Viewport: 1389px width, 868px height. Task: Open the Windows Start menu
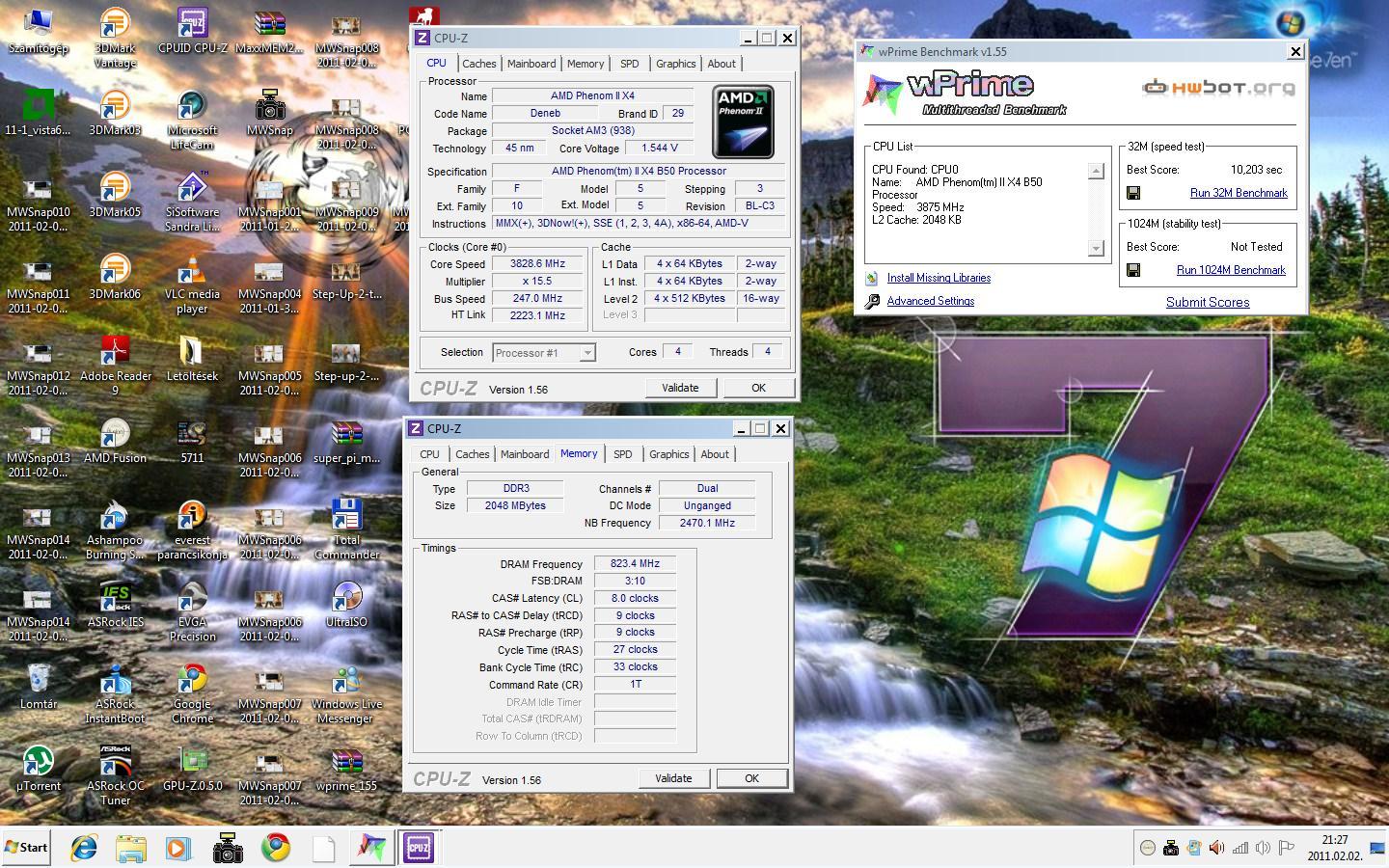(x=26, y=848)
